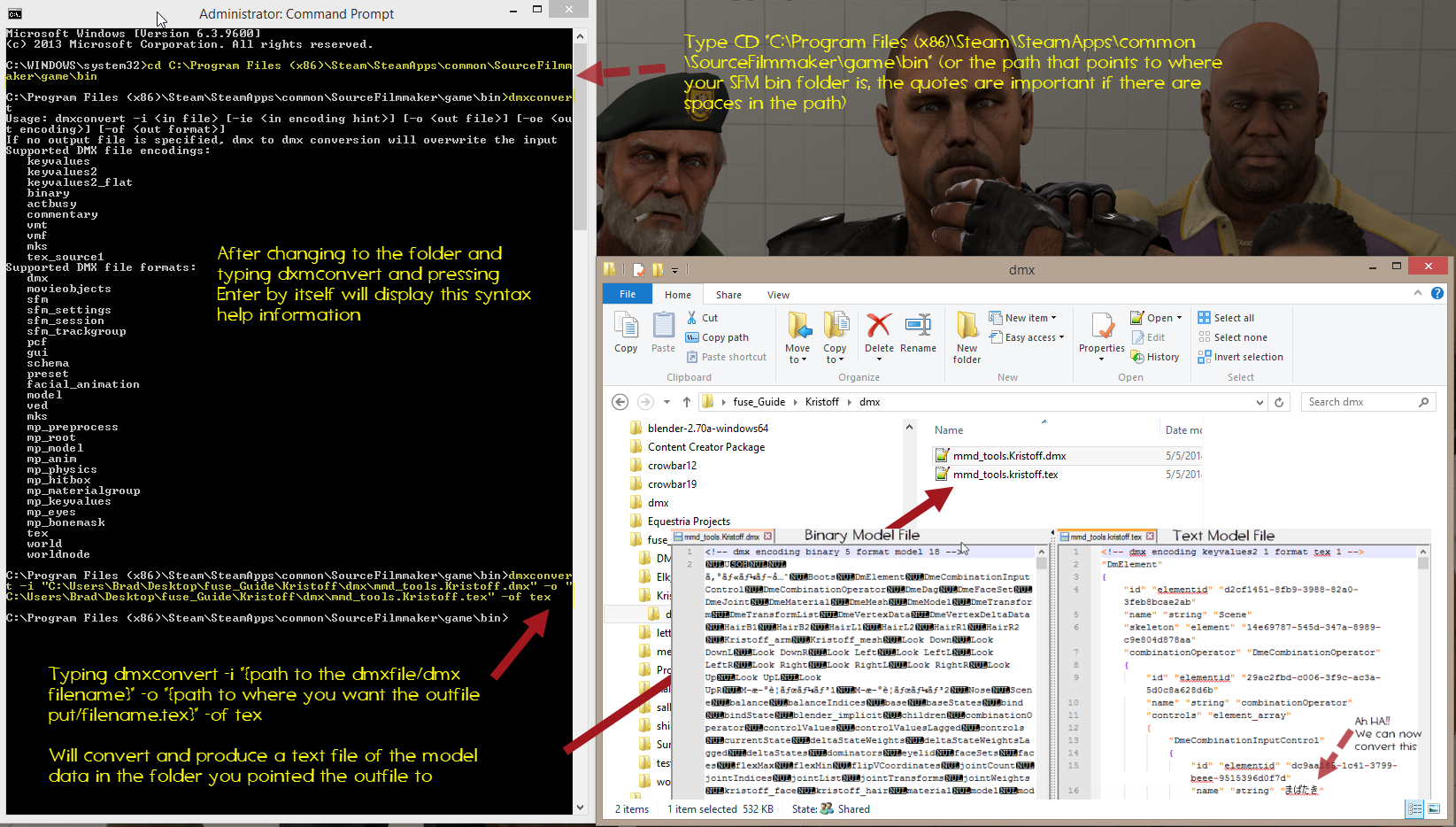The width and height of the screenshot is (1456, 827).
Task: Click the magnifier in Search dmx box
Action: point(1423,402)
